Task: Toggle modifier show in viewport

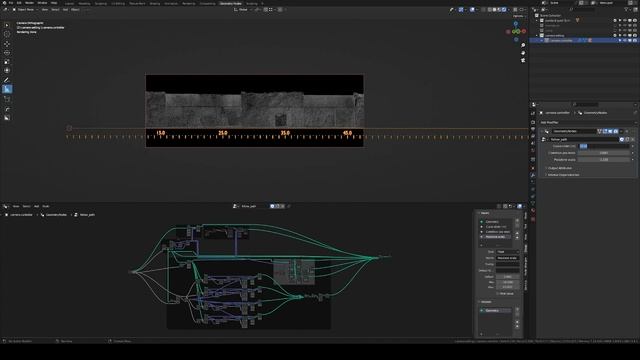Action: click(x=610, y=131)
